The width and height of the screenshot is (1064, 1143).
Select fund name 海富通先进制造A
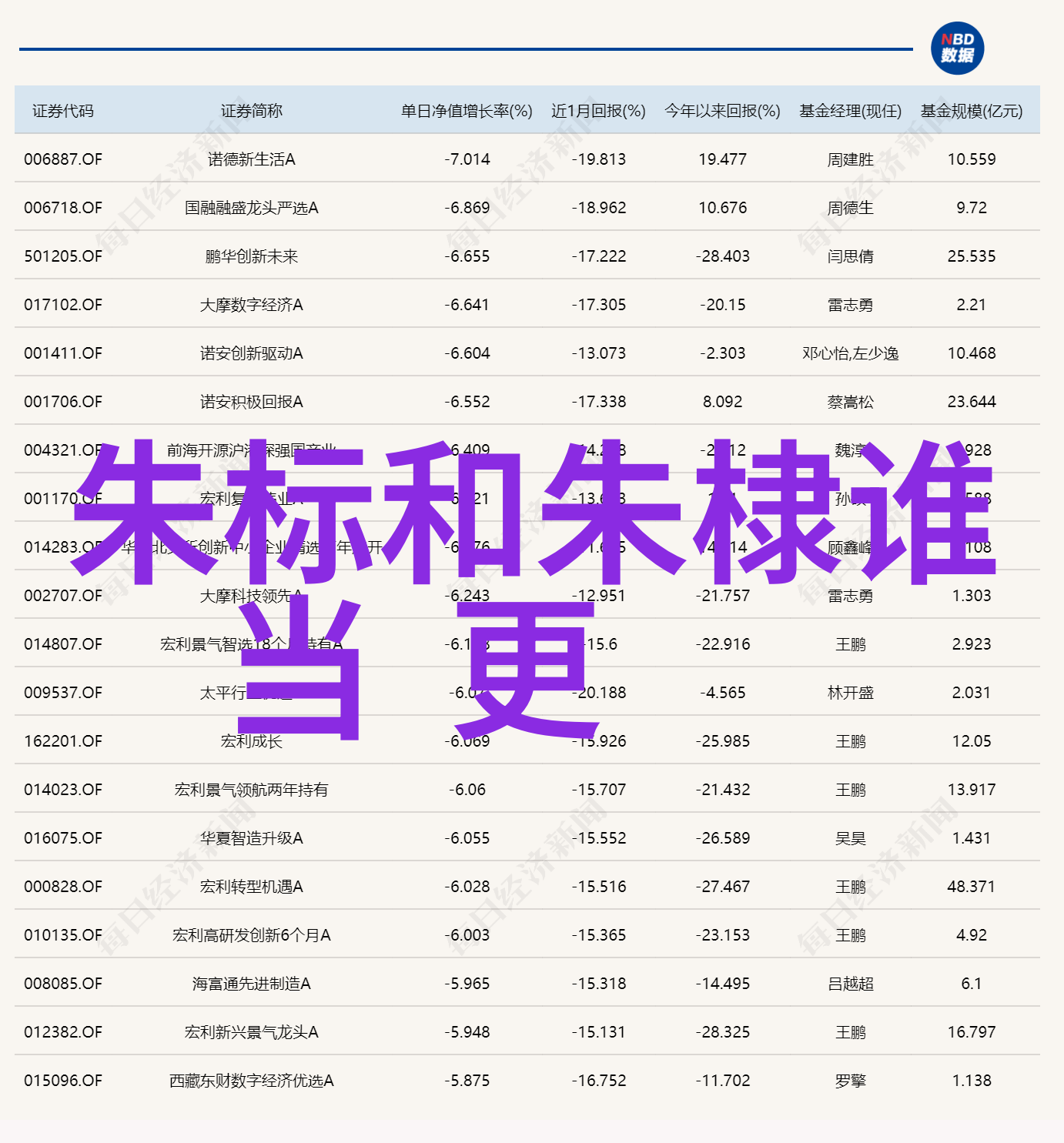coord(252,984)
